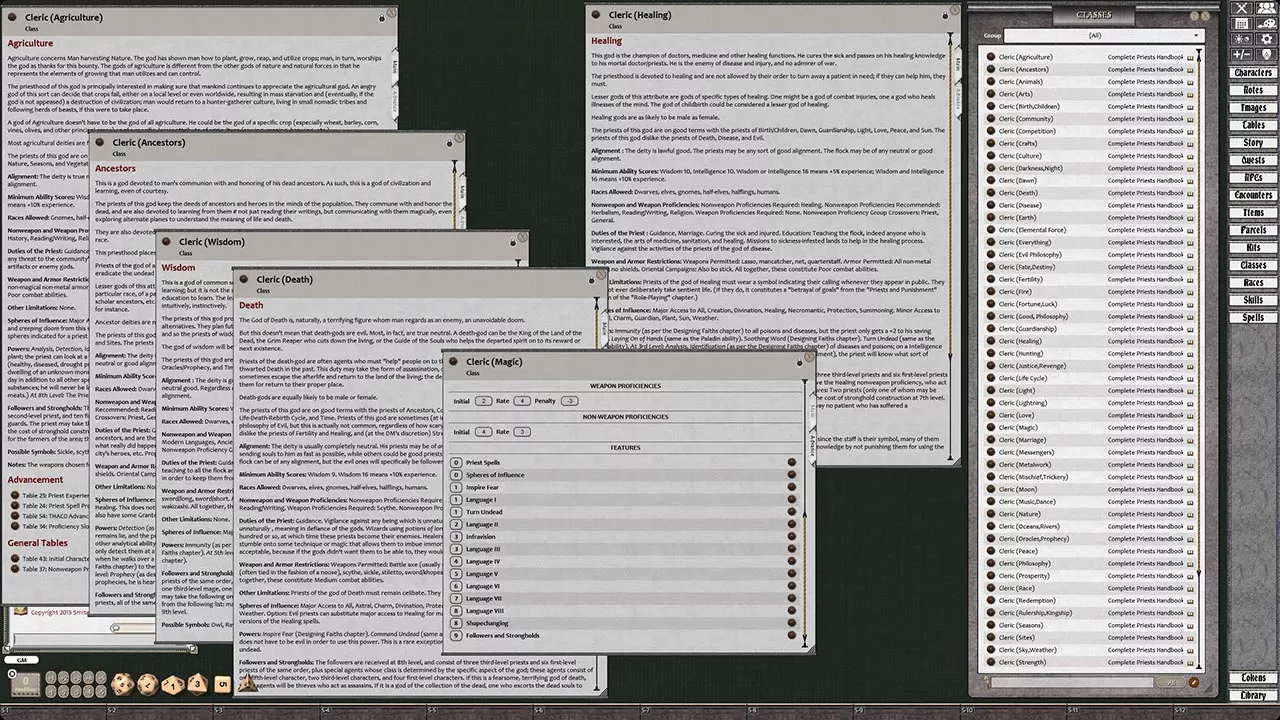
Task: Click the Shapechanging feature link dot in the Cleric (Magic) window
Action: pos(791,623)
